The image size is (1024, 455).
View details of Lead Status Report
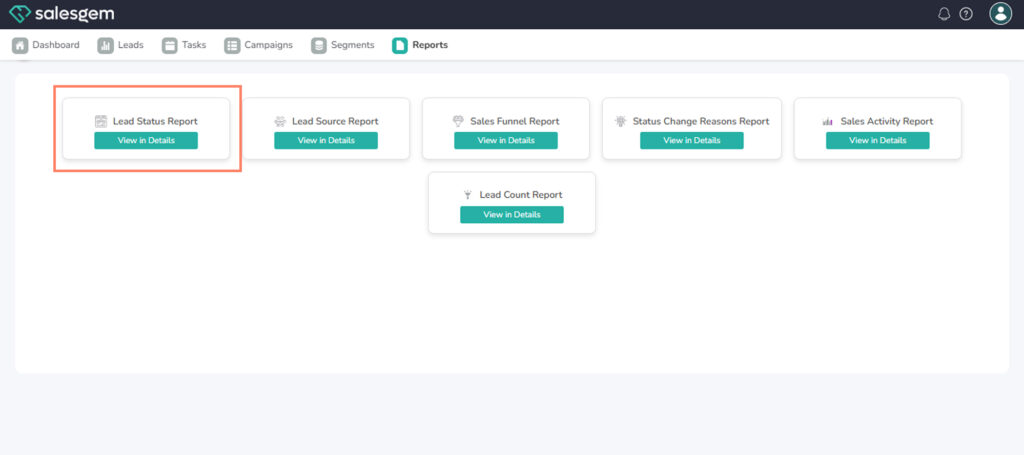pyautogui.click(x=146, y=141)
